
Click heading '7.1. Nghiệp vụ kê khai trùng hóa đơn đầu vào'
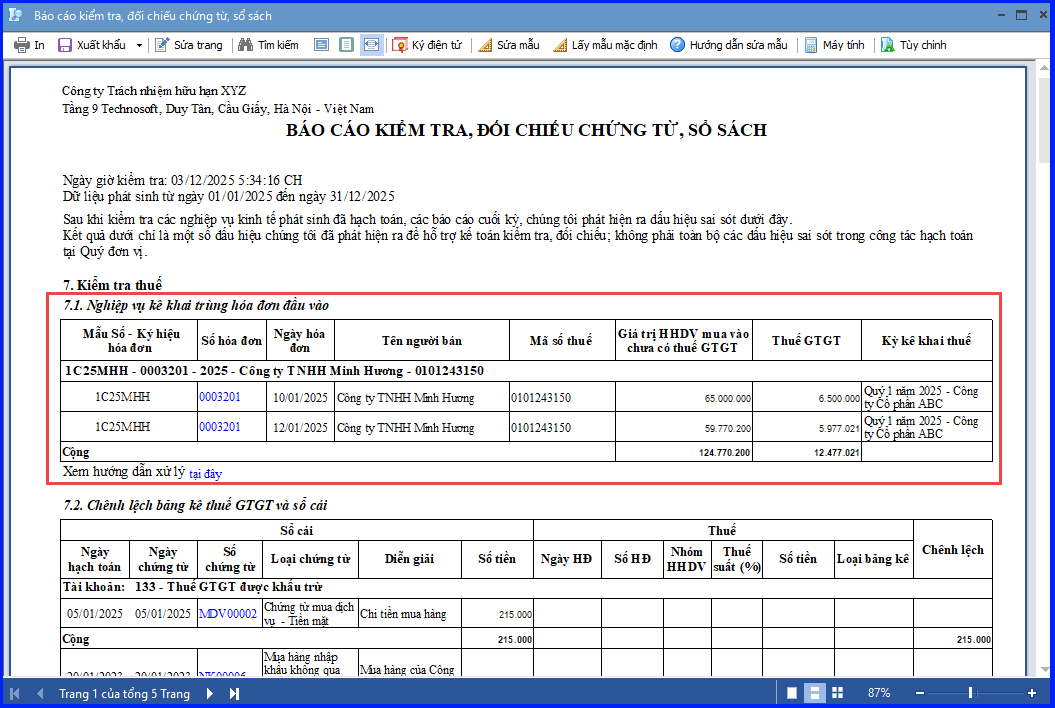pyautogui.click(x=196, y=306)
